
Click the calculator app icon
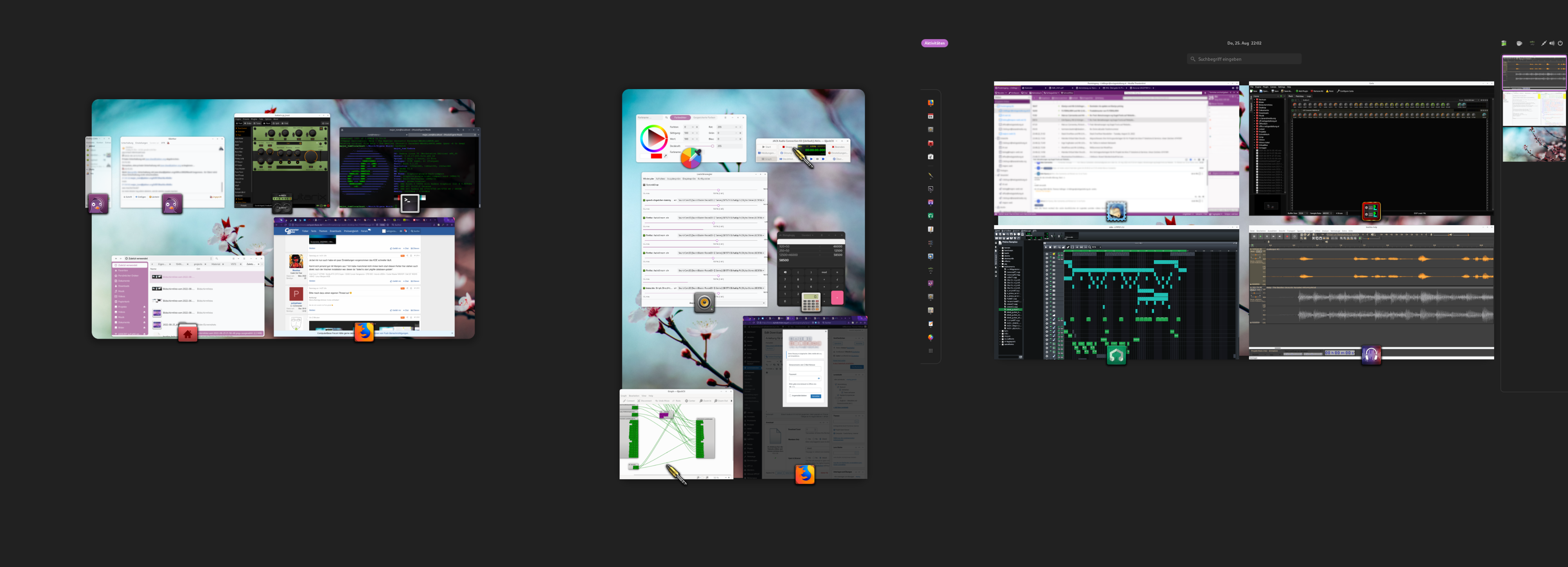click(811, 302)
